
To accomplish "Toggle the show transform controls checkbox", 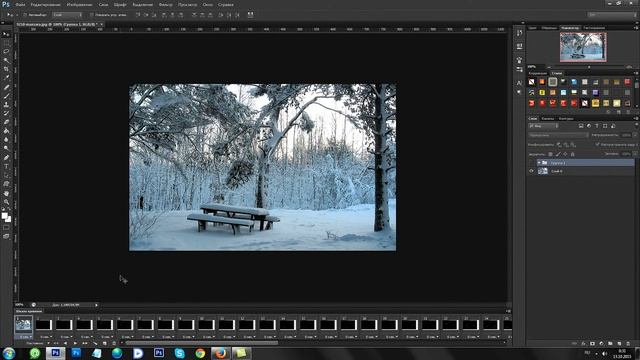I will click(x=91, y=15).
